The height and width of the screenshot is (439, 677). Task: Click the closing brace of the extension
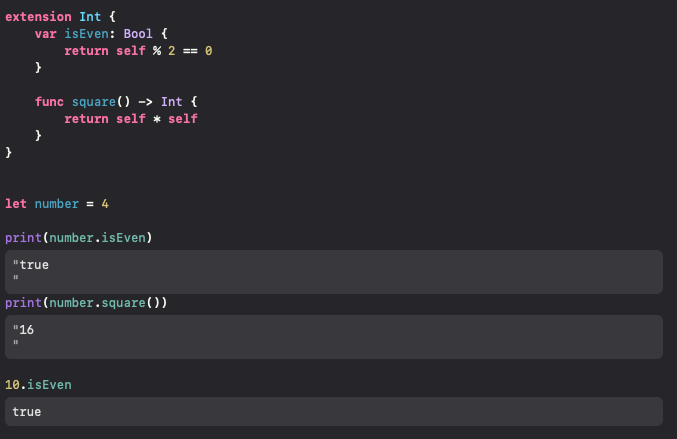[9, 152]
